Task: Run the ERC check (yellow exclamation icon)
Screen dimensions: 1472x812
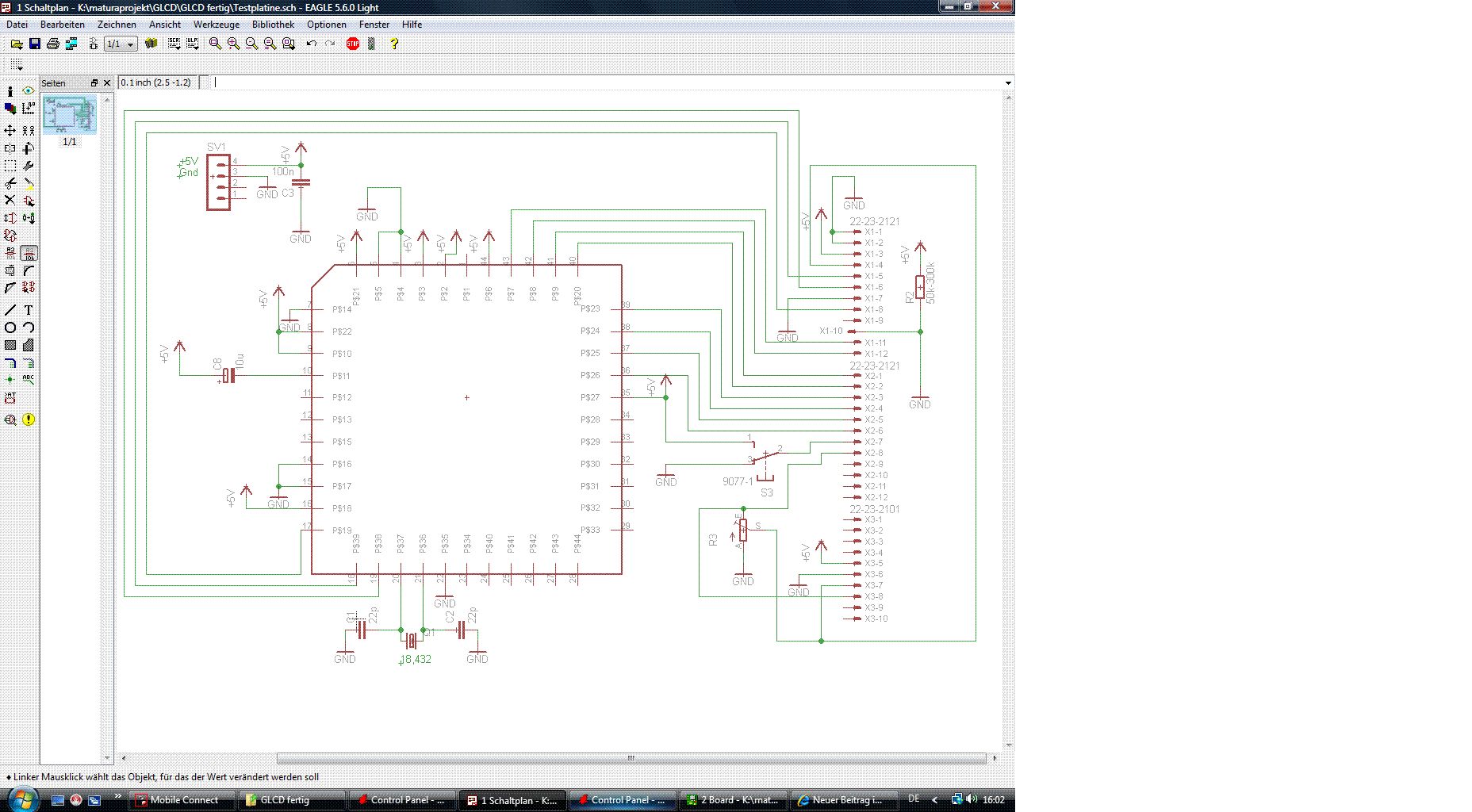Action: tap(29, 419)
